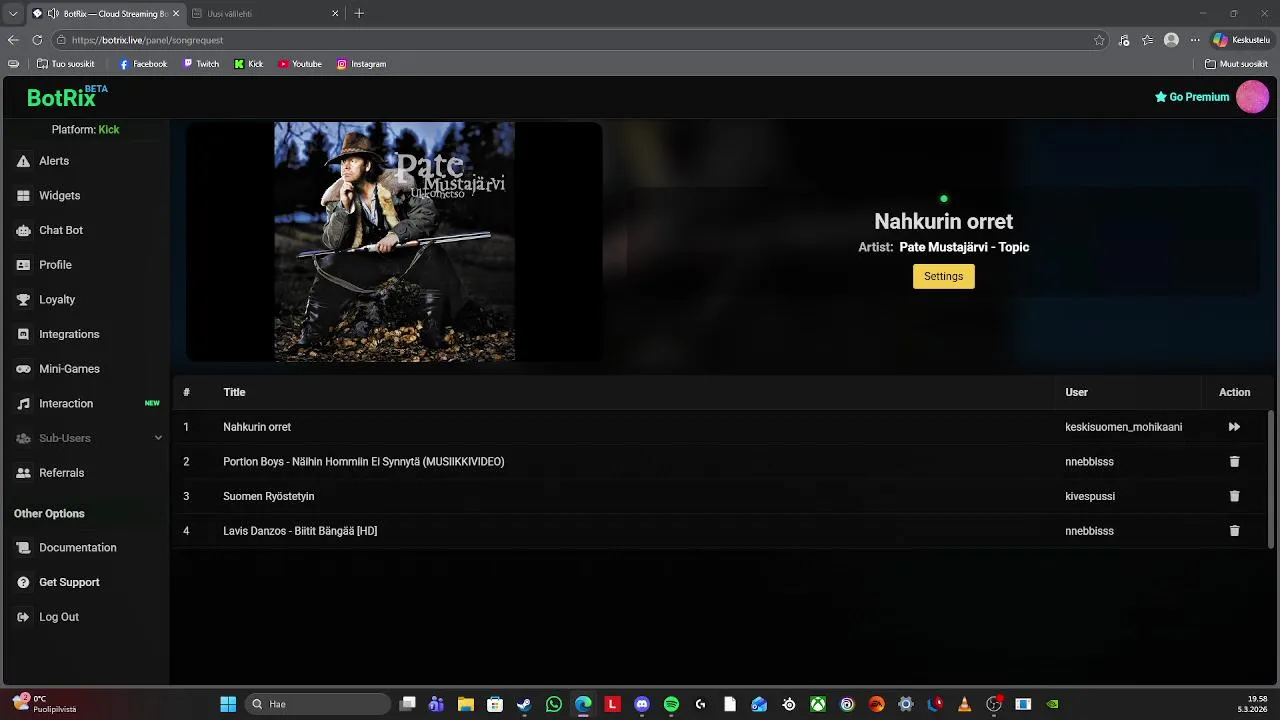Open Spotify from taskbar
The height and width of the screenshot is (720, 1280).
[x=671, y=704]
